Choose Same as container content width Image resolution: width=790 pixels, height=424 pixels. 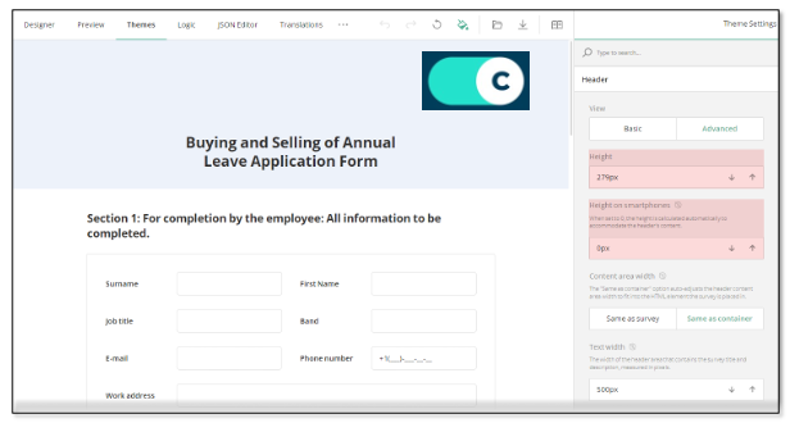719,319
